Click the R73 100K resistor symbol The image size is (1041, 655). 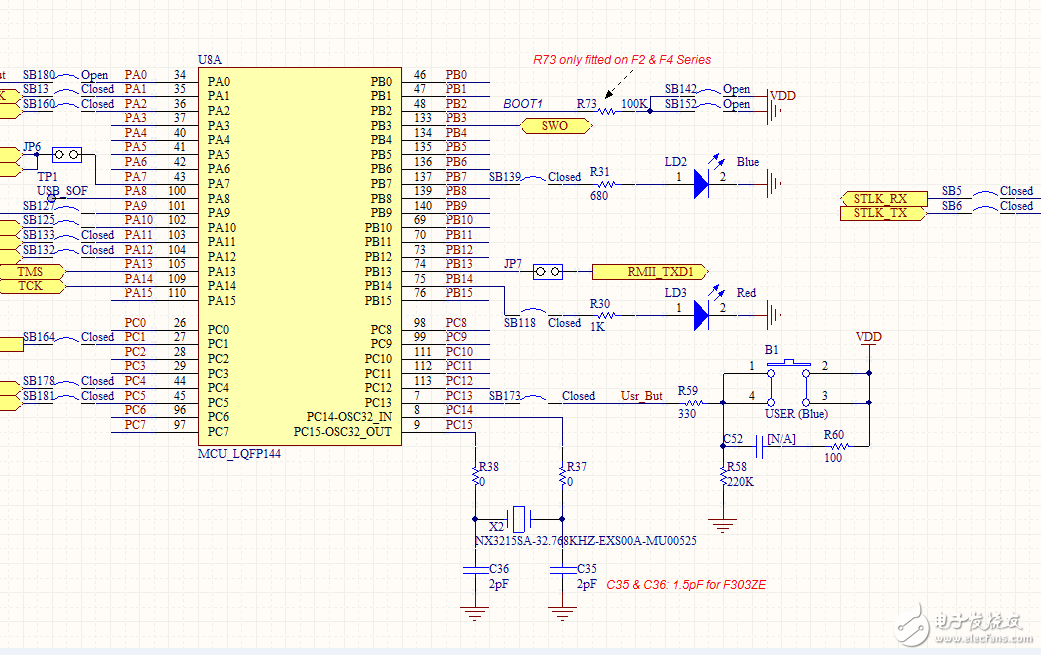click(x=607, y=110)
